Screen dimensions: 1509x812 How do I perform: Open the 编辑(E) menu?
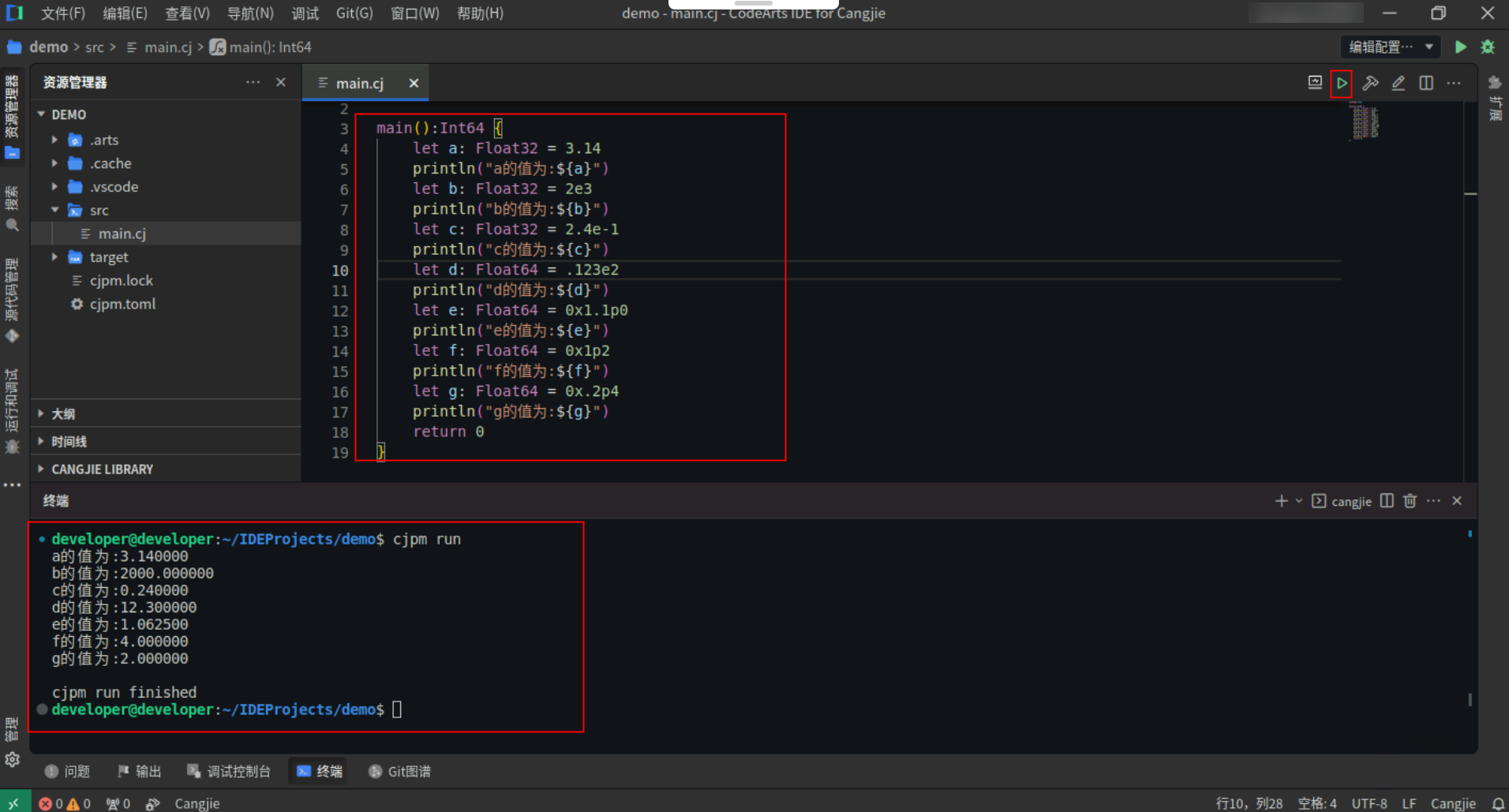[125, 13]
